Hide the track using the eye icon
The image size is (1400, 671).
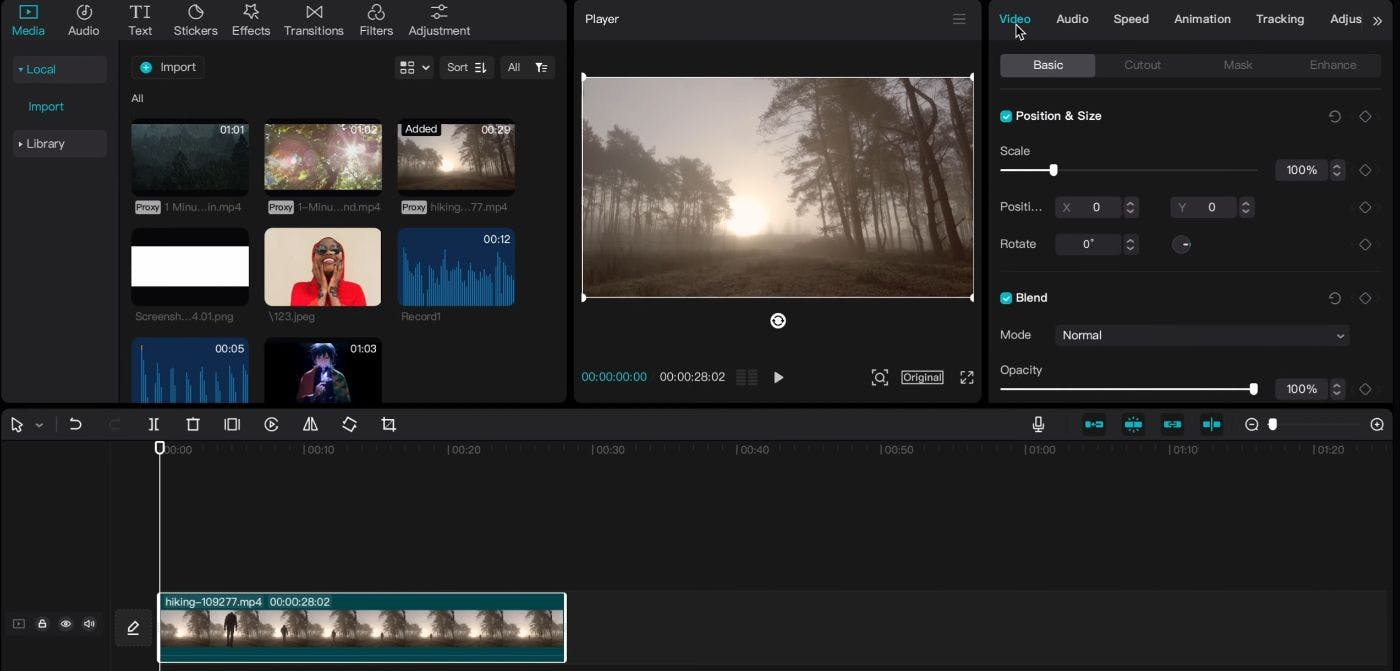click(x=66, y=624)
